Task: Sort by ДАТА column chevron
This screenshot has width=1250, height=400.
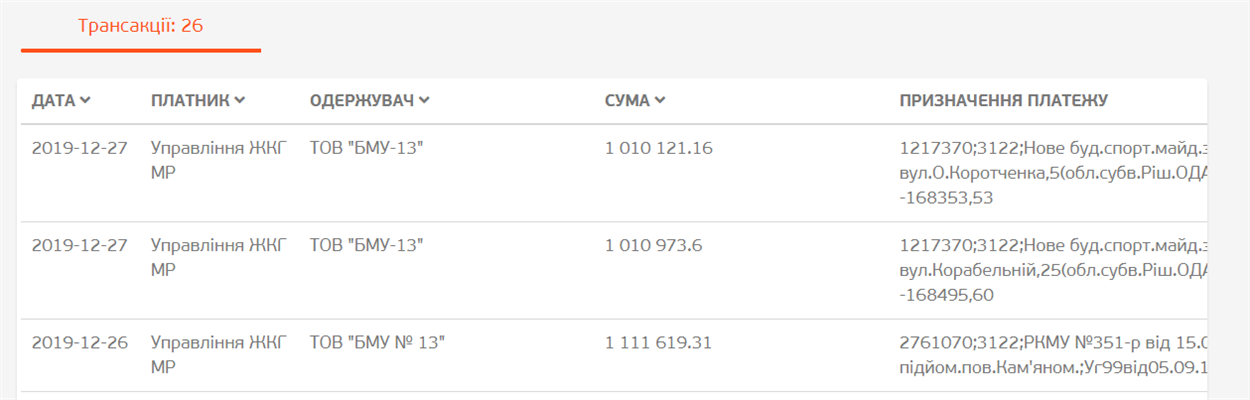Action: [86, 100]
